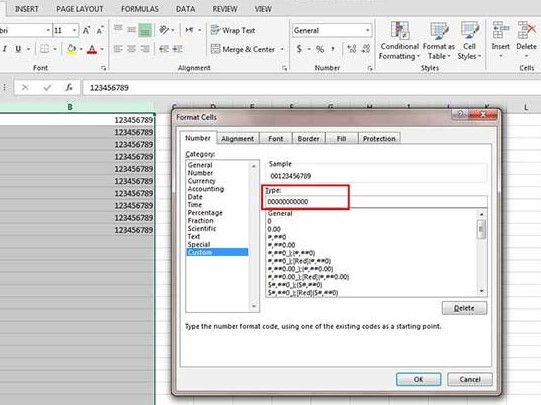
Task: Apply Accounting dollar number format
Action: 299,49
